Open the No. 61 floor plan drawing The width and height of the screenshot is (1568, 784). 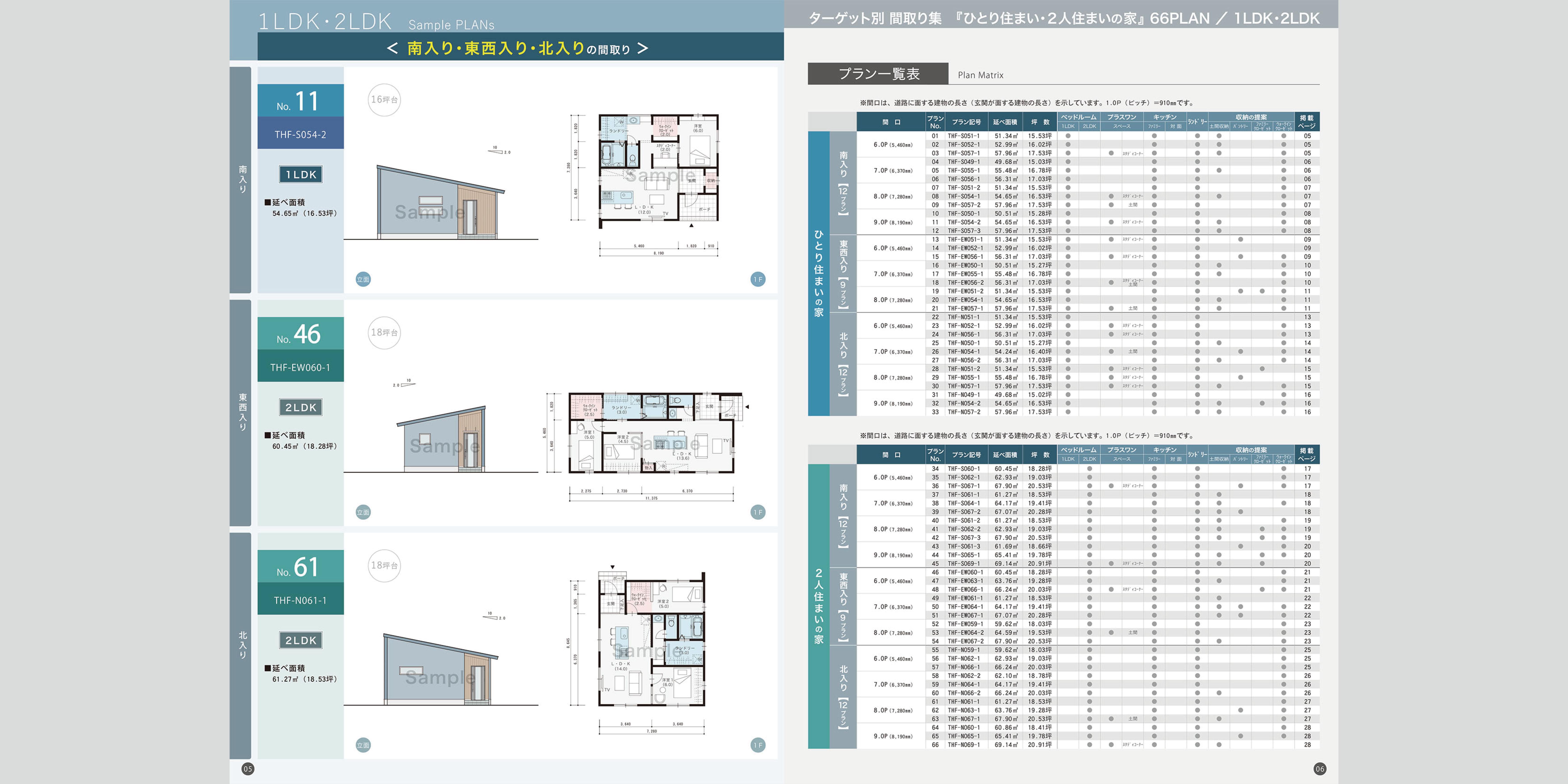pos(651,639)
